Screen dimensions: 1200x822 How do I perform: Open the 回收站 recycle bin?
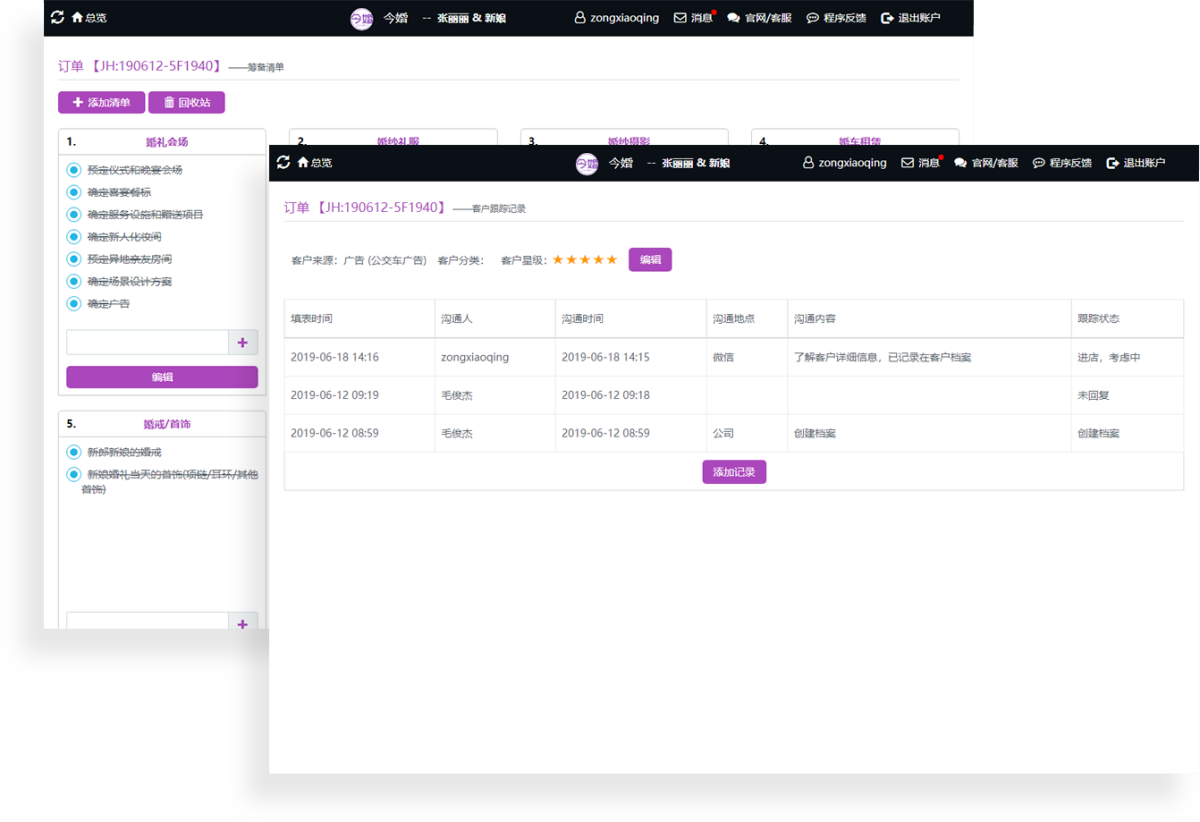point(187,102)
